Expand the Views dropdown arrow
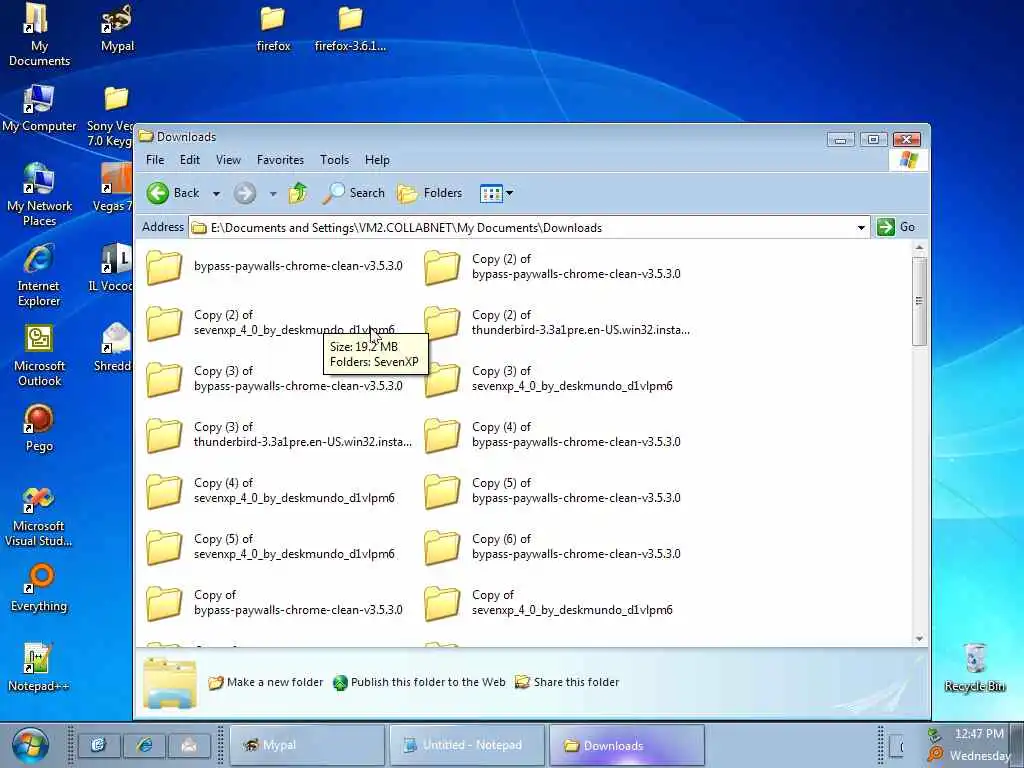Viewport: 1024px width, 768px height. (x=509, y=193)
